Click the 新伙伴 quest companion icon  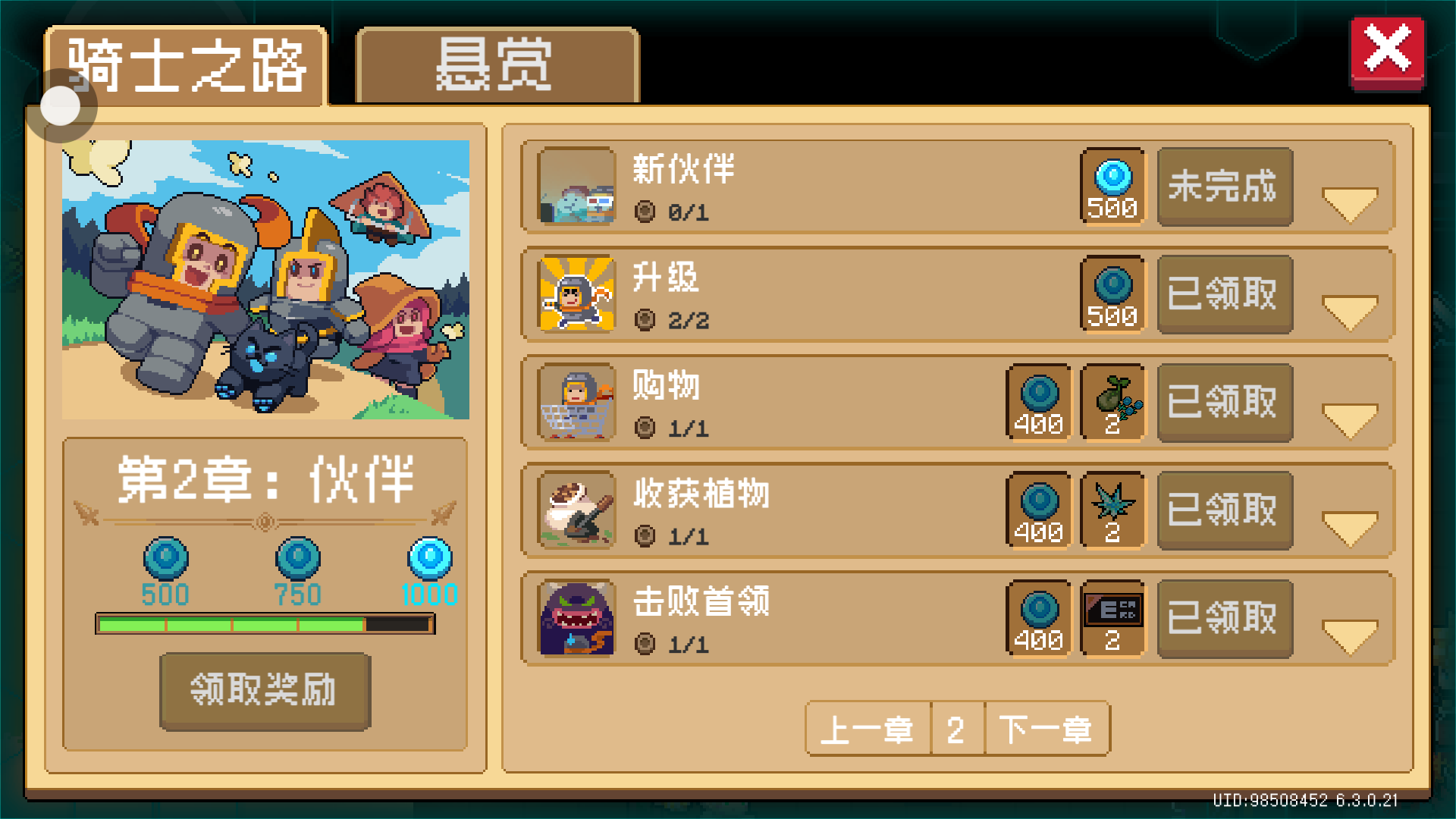(x=576, y=186)
